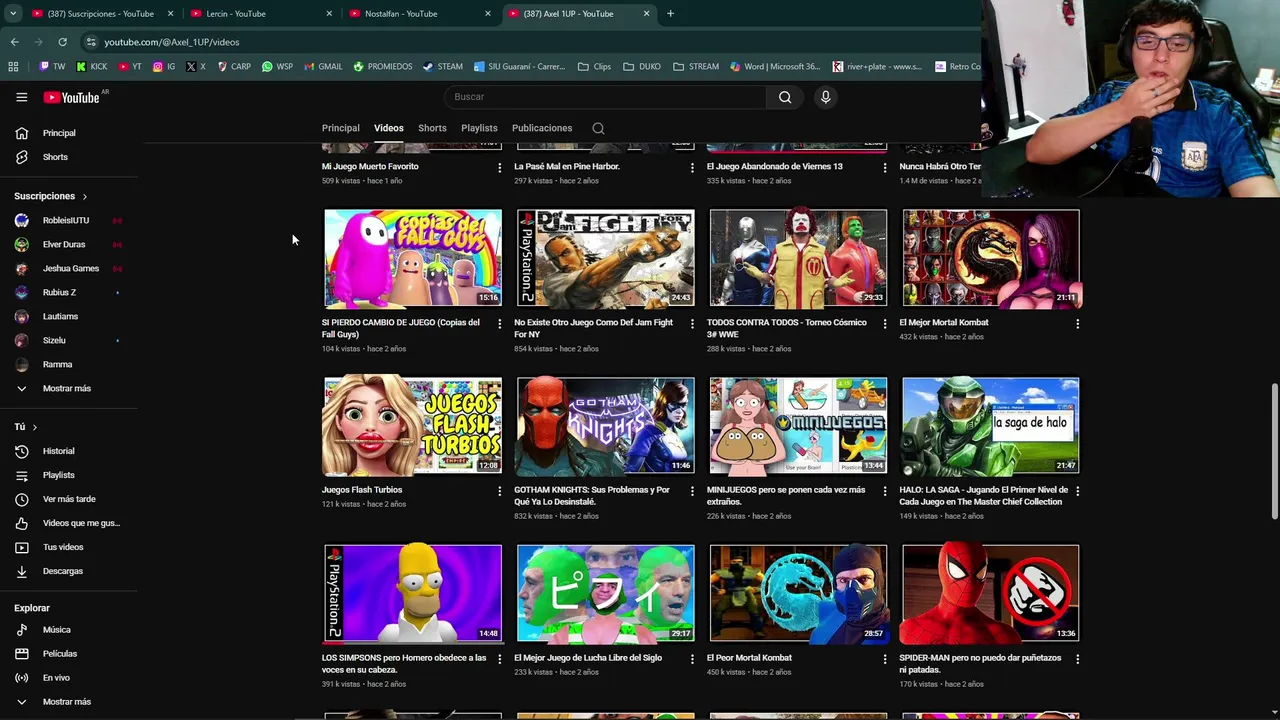Open SPIDER-MAN no puñetazos thumbnail

click(991, 593)
